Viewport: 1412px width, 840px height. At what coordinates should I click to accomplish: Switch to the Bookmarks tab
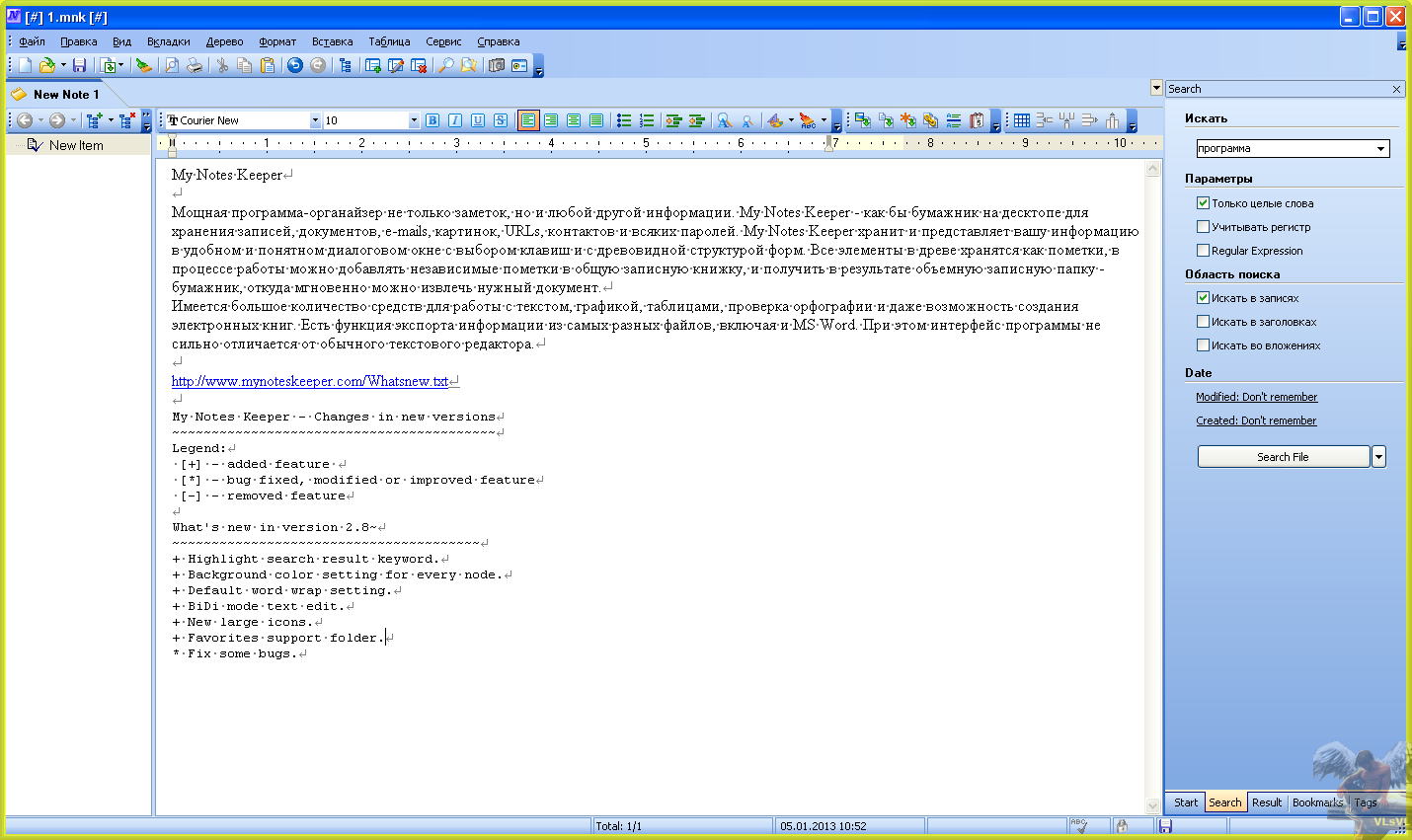click(x=1317, y=802)
